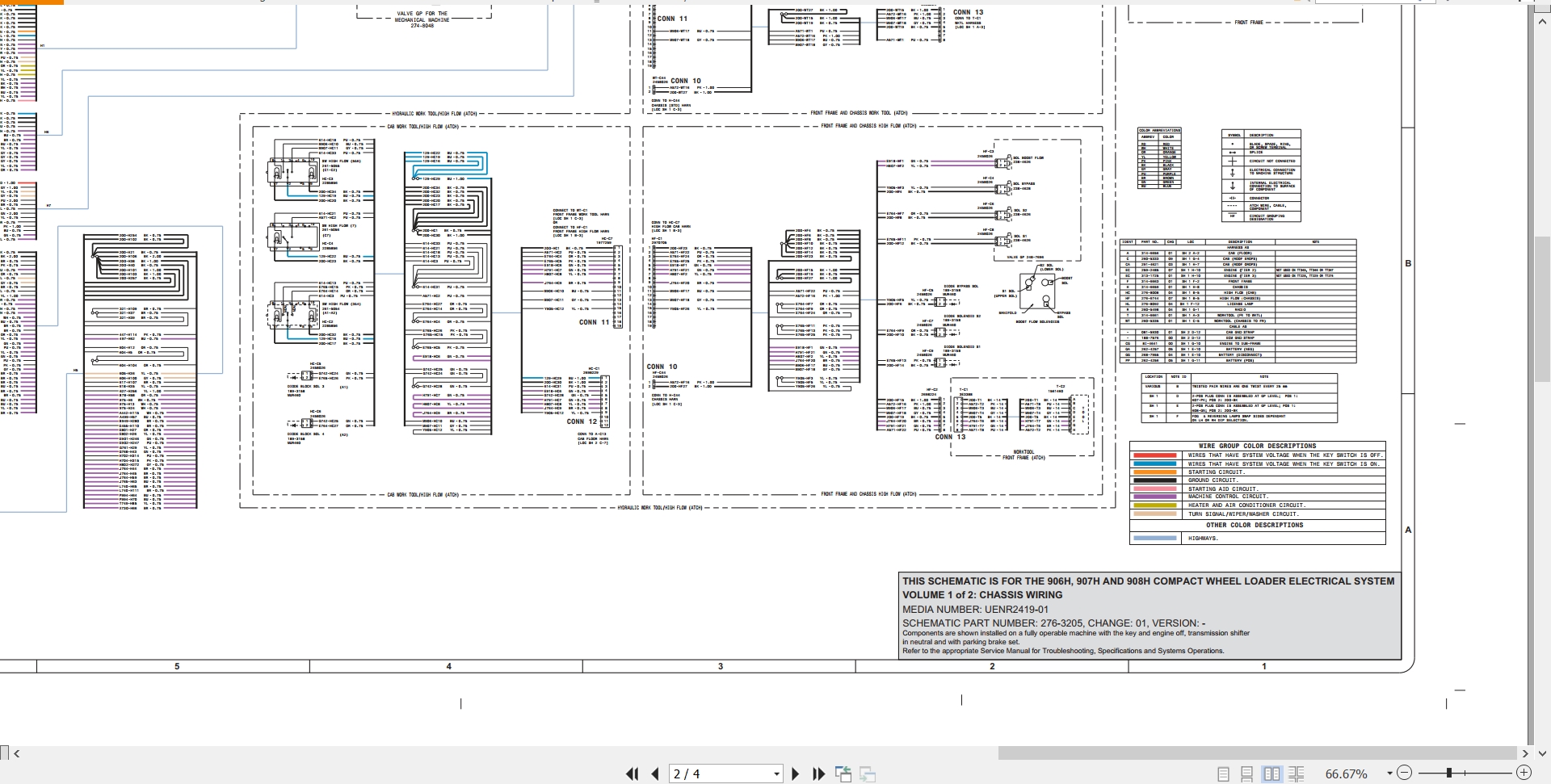
Task: Click grid column label 4
Action: tap(449, 666)
